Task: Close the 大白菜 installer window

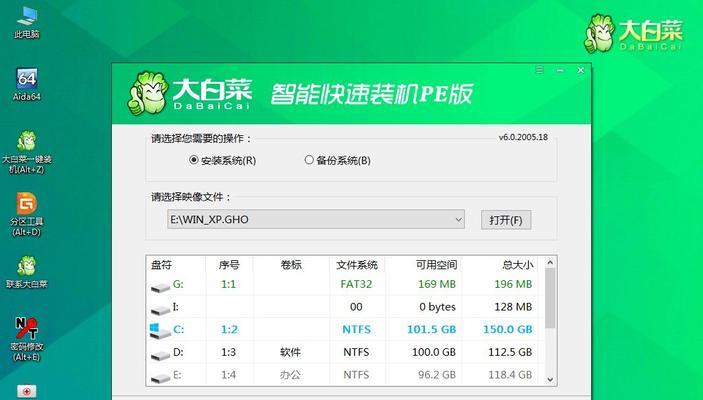Action: tap(581, 70)
